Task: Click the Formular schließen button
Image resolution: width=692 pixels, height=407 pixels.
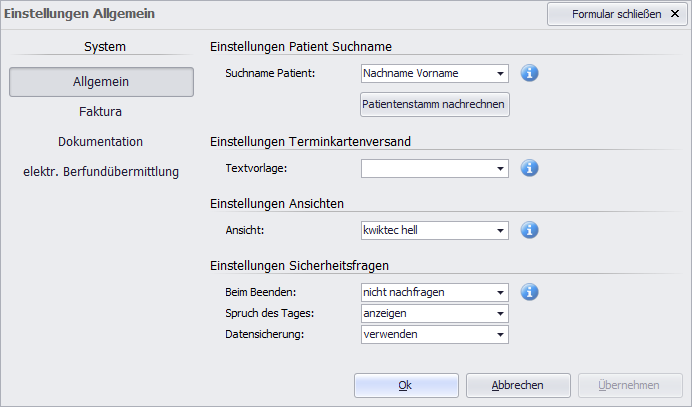Action: [617, 14]
